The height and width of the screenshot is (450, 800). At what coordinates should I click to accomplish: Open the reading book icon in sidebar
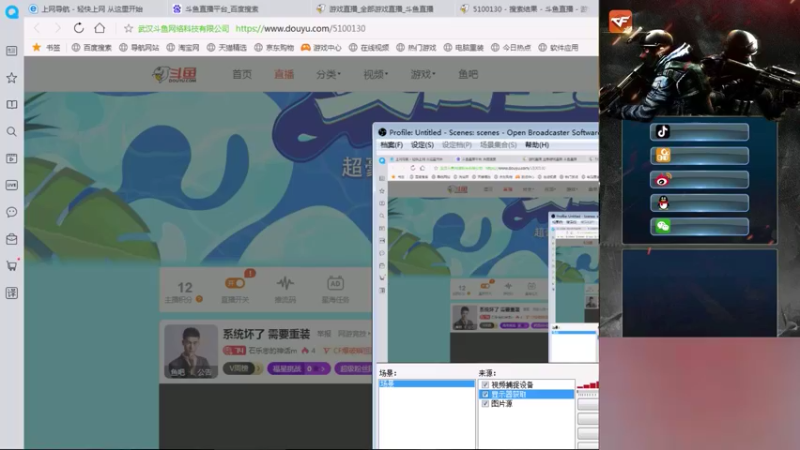coord(11,105)
